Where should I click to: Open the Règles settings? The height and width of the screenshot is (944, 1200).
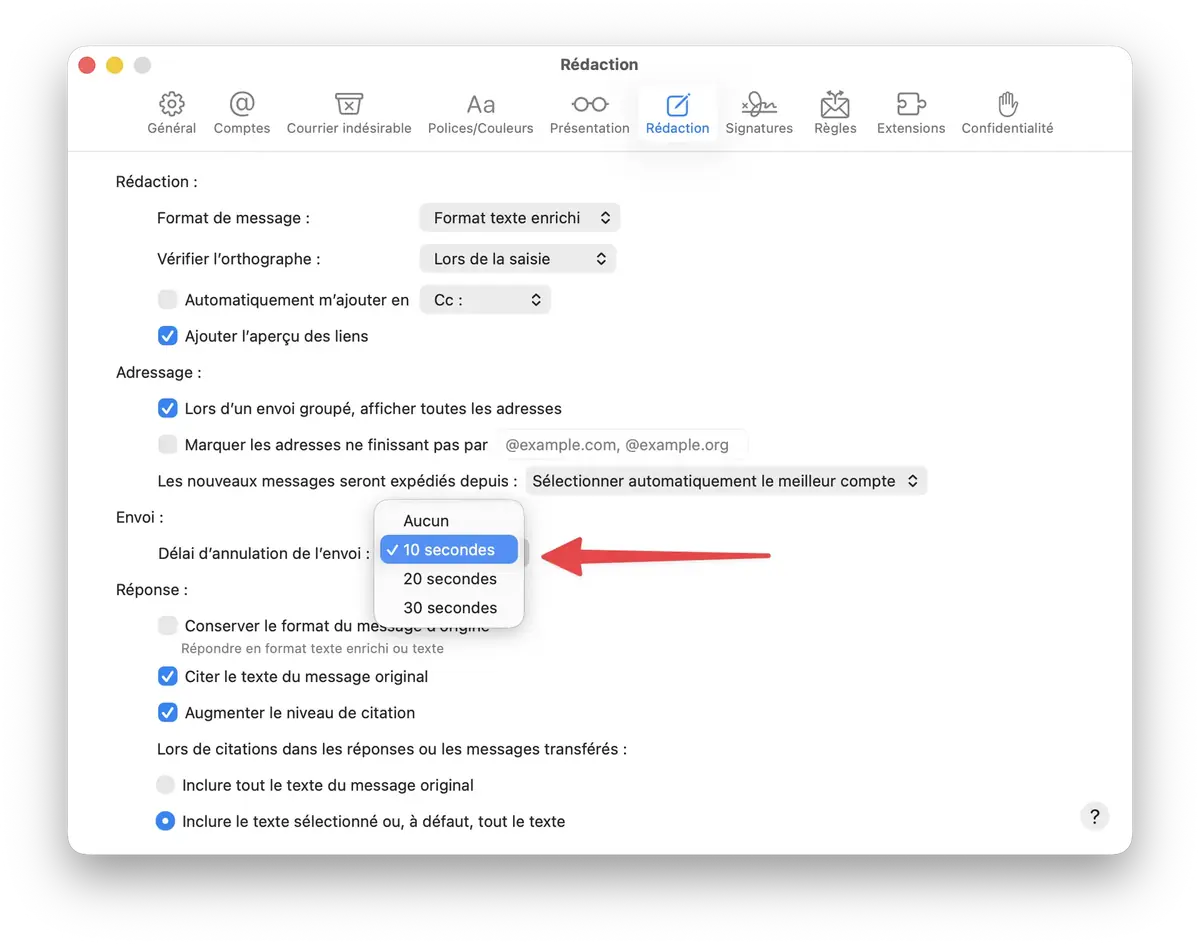[x=834, y=112]
